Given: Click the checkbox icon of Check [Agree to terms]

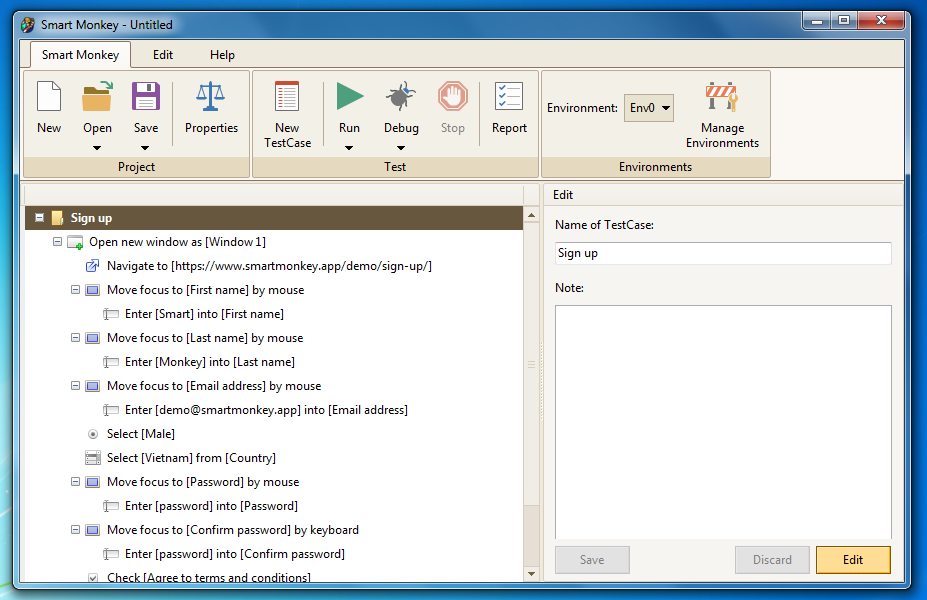Looking at the screenshot, I should pos(93,578).
